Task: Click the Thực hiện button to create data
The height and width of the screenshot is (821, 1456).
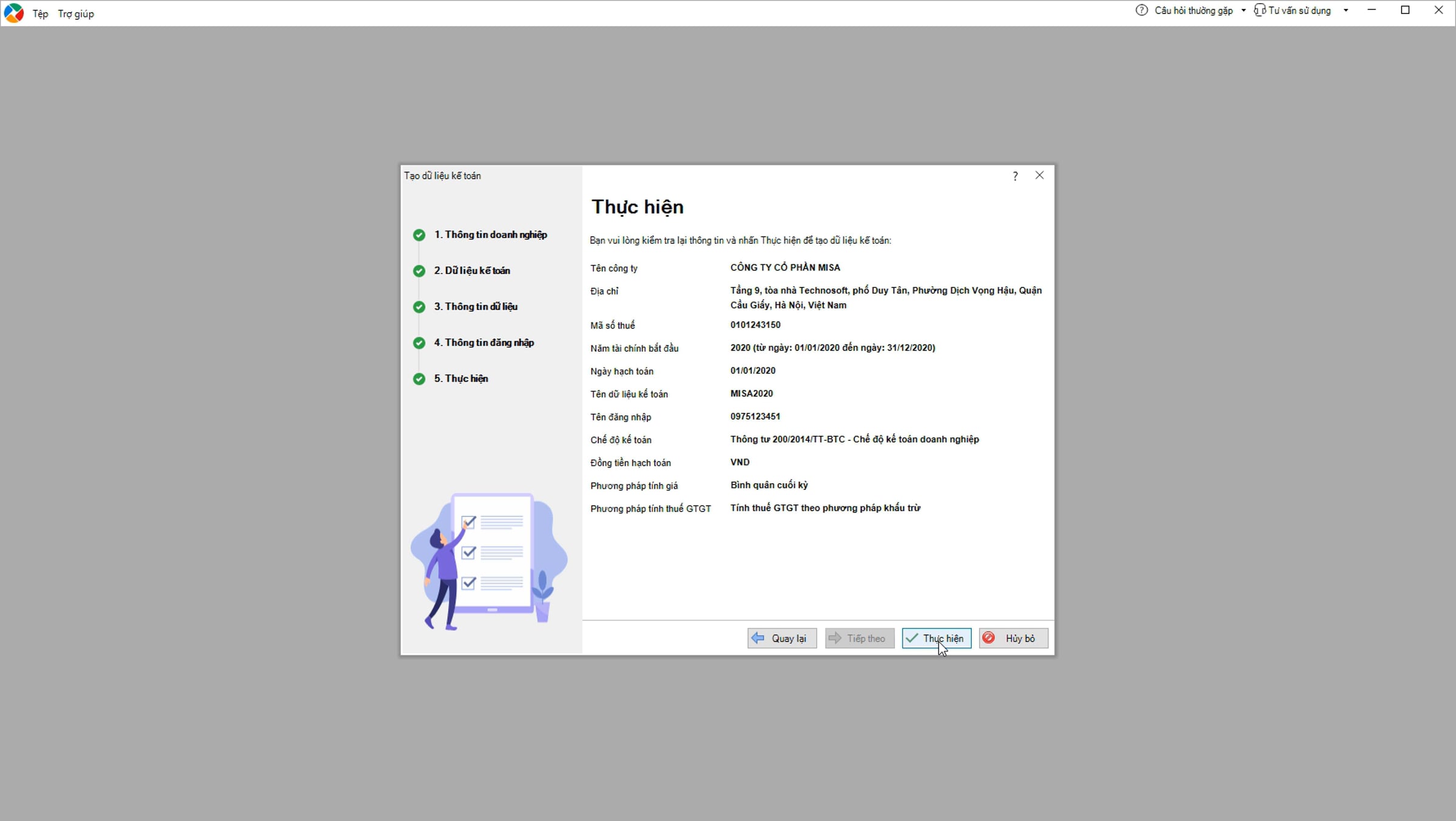Action: [936, 638]
